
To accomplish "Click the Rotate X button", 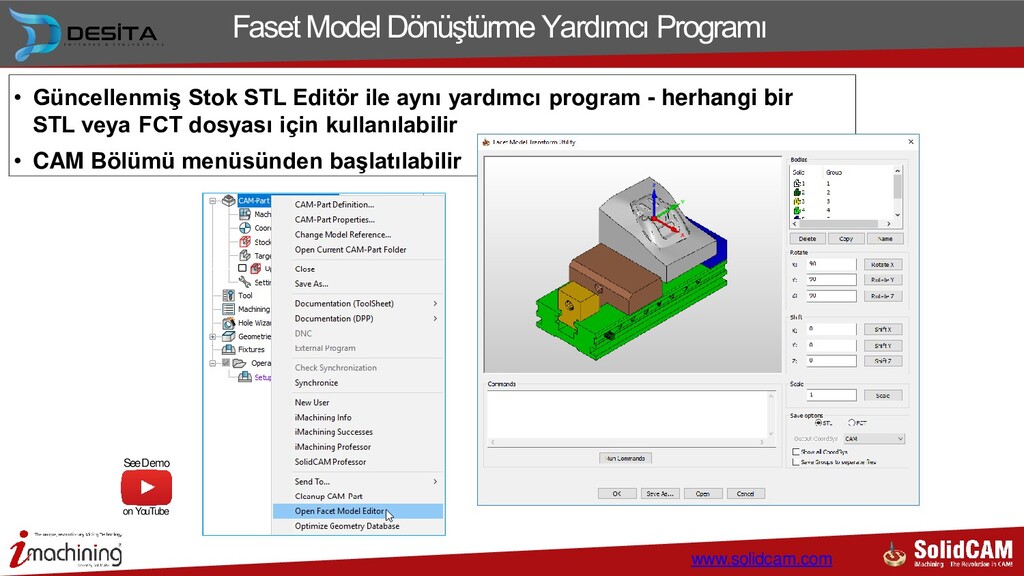I will (883, 264).
